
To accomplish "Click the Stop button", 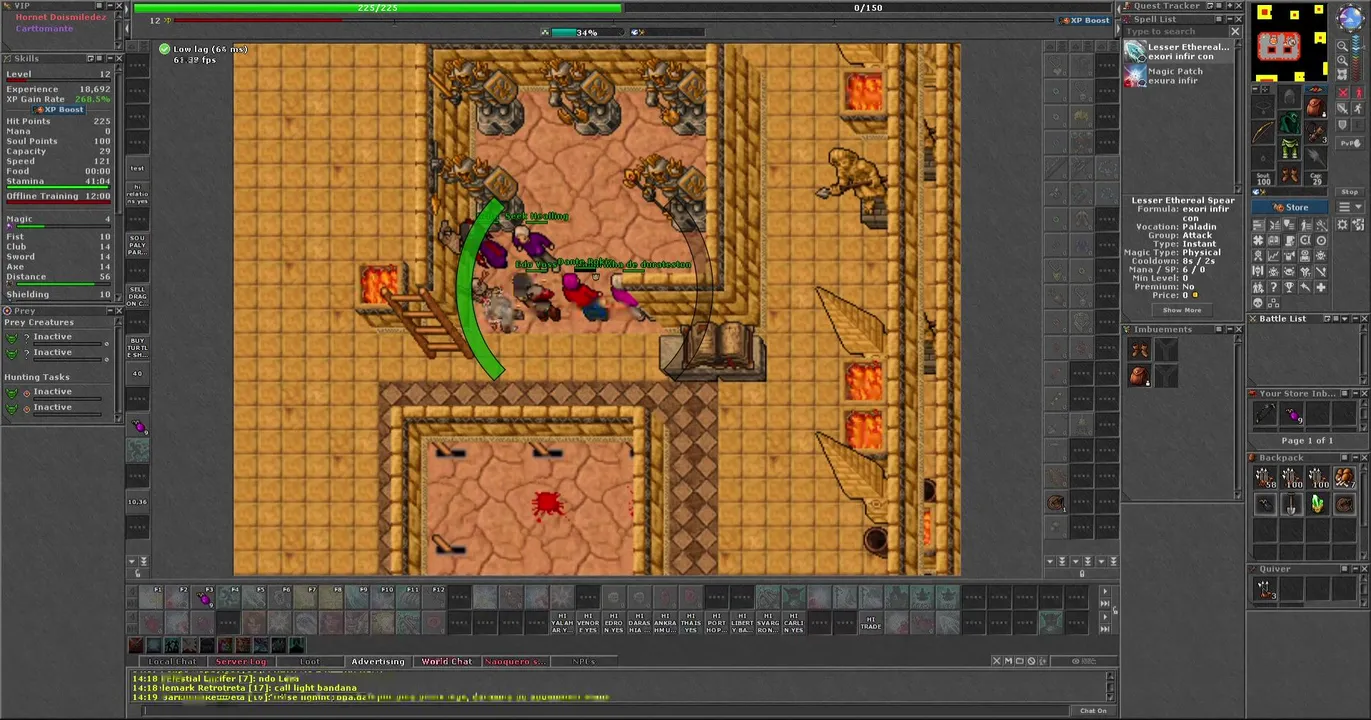I will [x=1350, y=192].
